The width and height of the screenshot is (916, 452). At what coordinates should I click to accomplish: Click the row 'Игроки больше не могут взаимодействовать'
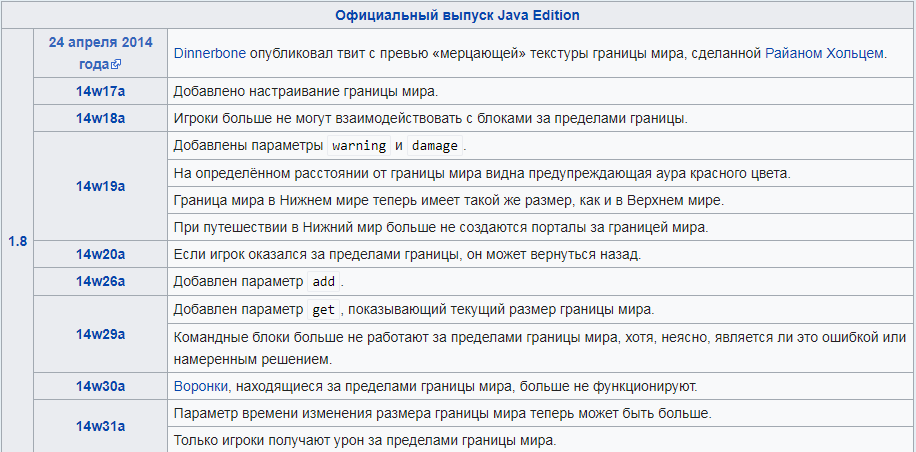coord(541,119)
